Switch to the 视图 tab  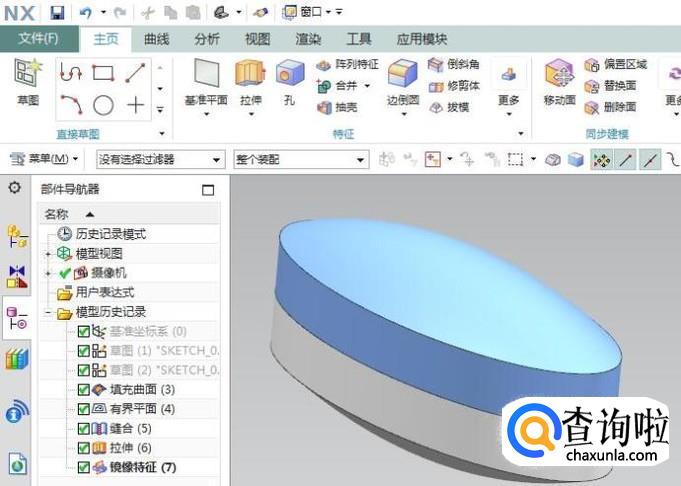pyautogui.click(x=257, y=39)
